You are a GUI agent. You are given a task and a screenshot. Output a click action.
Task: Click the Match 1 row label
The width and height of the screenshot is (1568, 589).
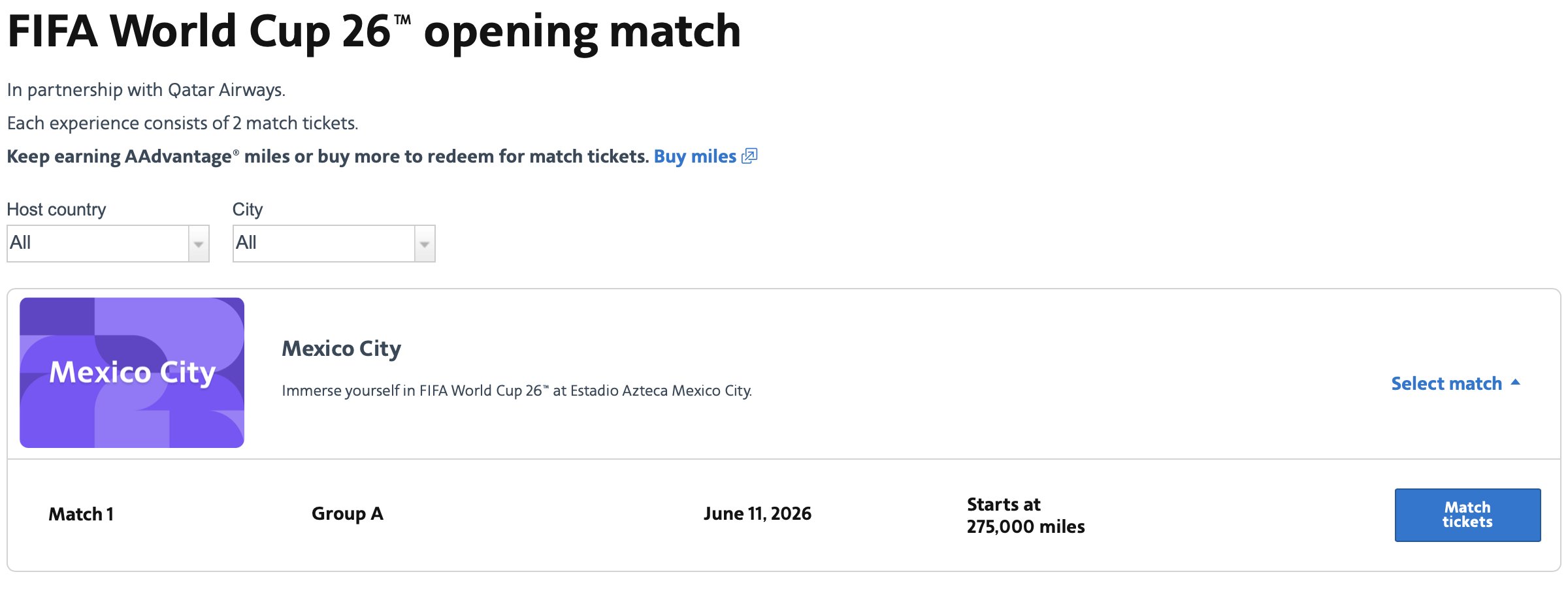[81, 515]
